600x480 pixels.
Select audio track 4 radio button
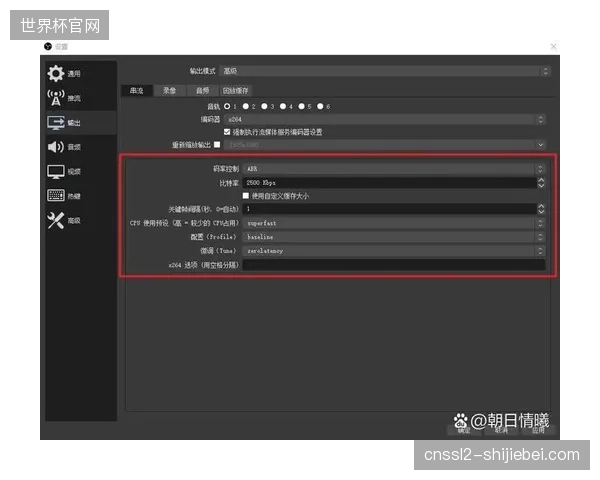(x=283, y=106)
